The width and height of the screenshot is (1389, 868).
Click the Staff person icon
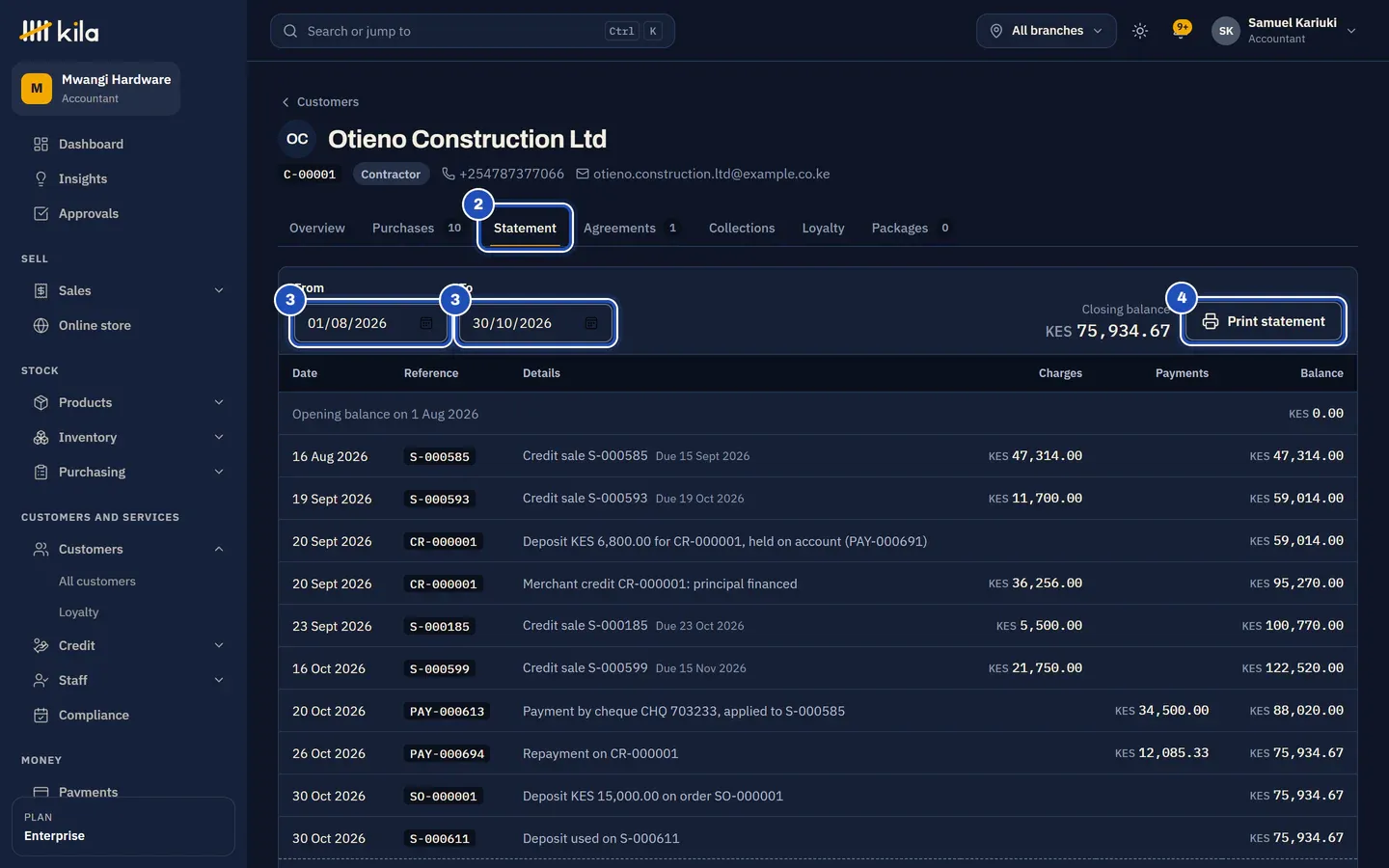[41, 680]
